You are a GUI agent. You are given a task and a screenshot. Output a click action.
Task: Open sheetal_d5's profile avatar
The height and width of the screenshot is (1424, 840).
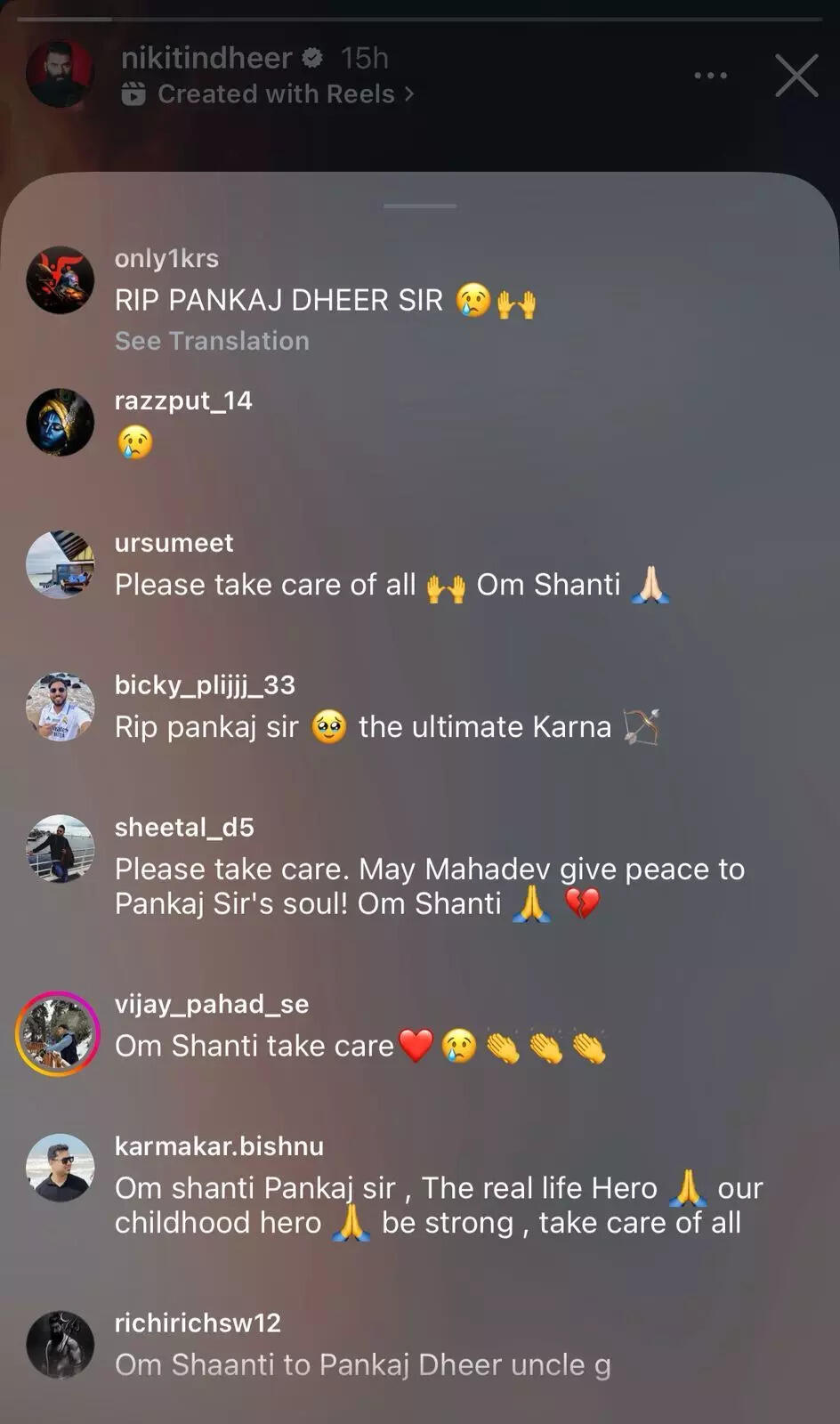[x=60, y=849]
